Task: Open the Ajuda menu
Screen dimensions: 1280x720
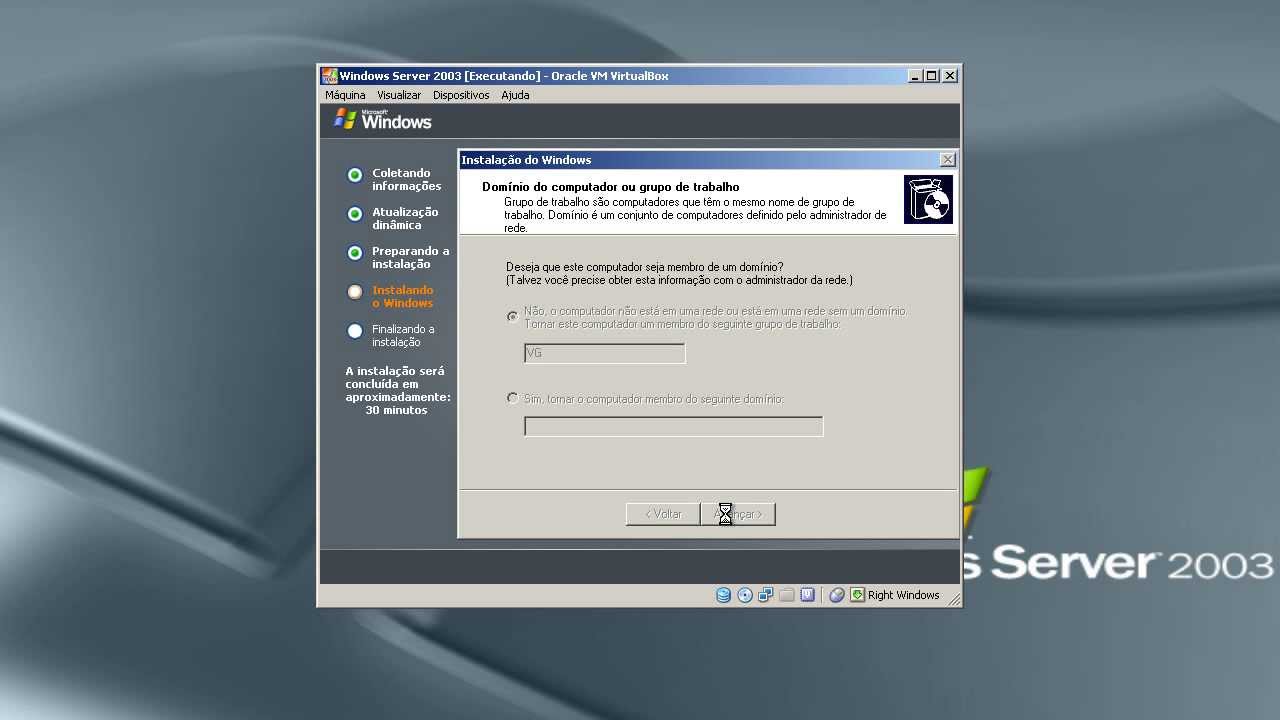Action: click(515, 95)
